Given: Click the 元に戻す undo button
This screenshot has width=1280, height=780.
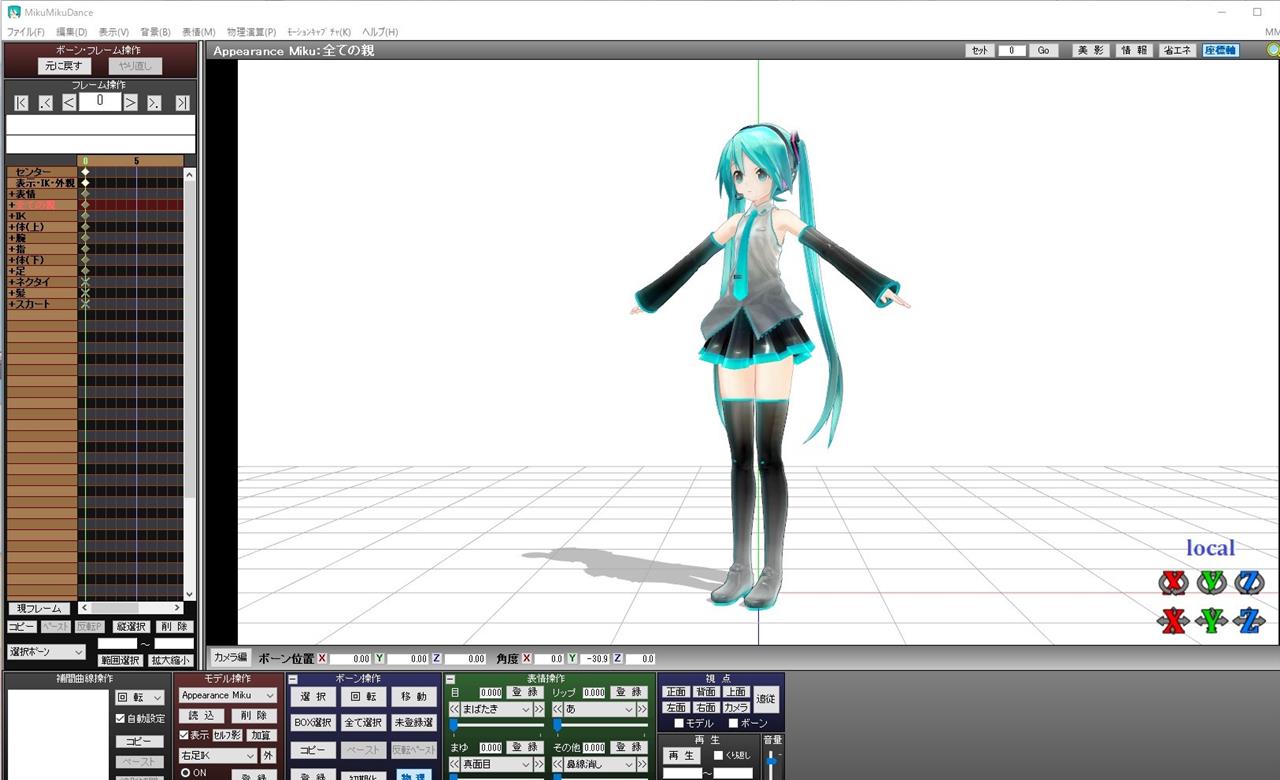Looking at the screenshot, I should point(64,66).
